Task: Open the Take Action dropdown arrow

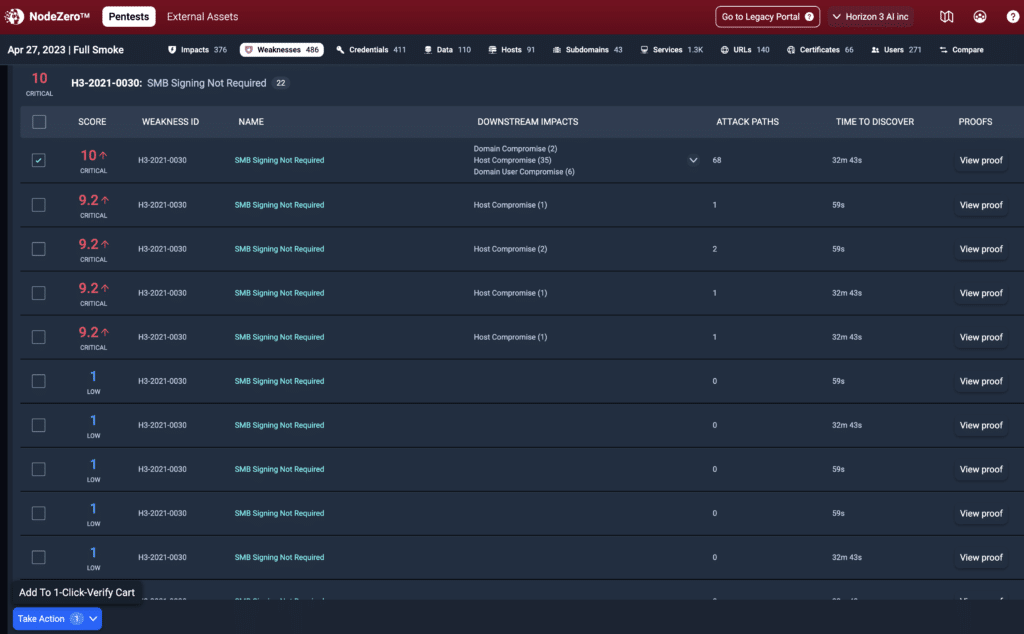Action: click(x=93, y=619)
